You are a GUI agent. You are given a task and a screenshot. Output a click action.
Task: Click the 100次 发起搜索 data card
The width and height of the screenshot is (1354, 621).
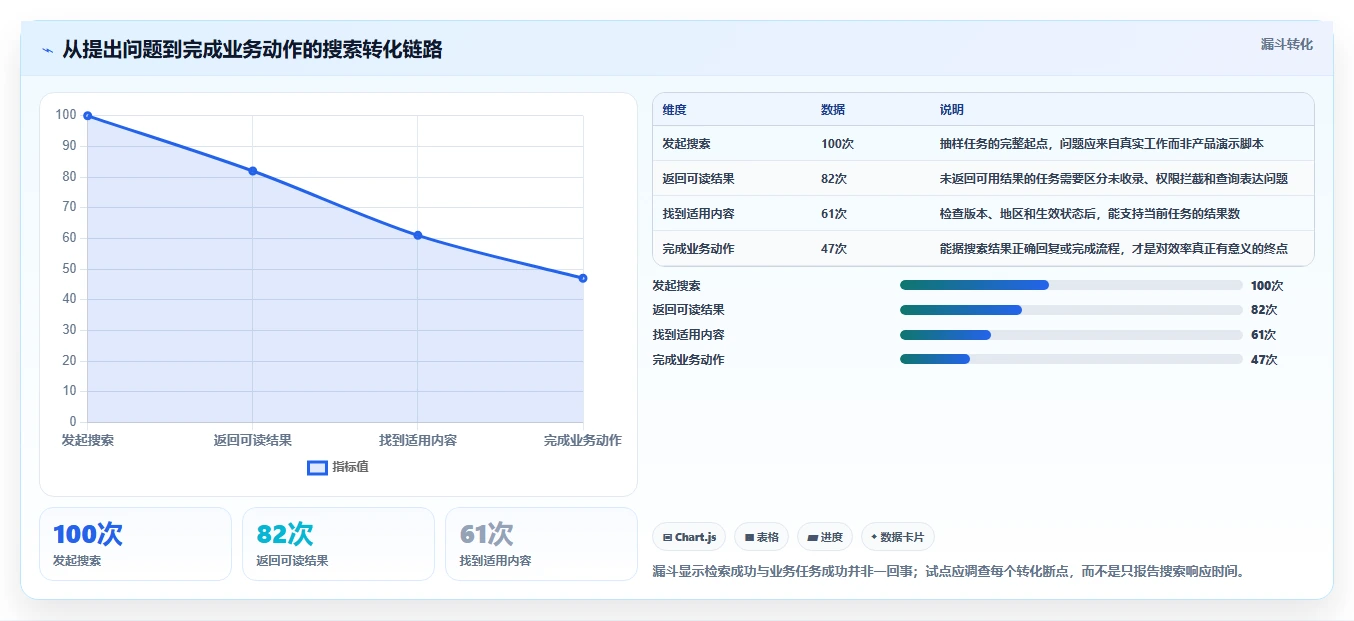135,544
